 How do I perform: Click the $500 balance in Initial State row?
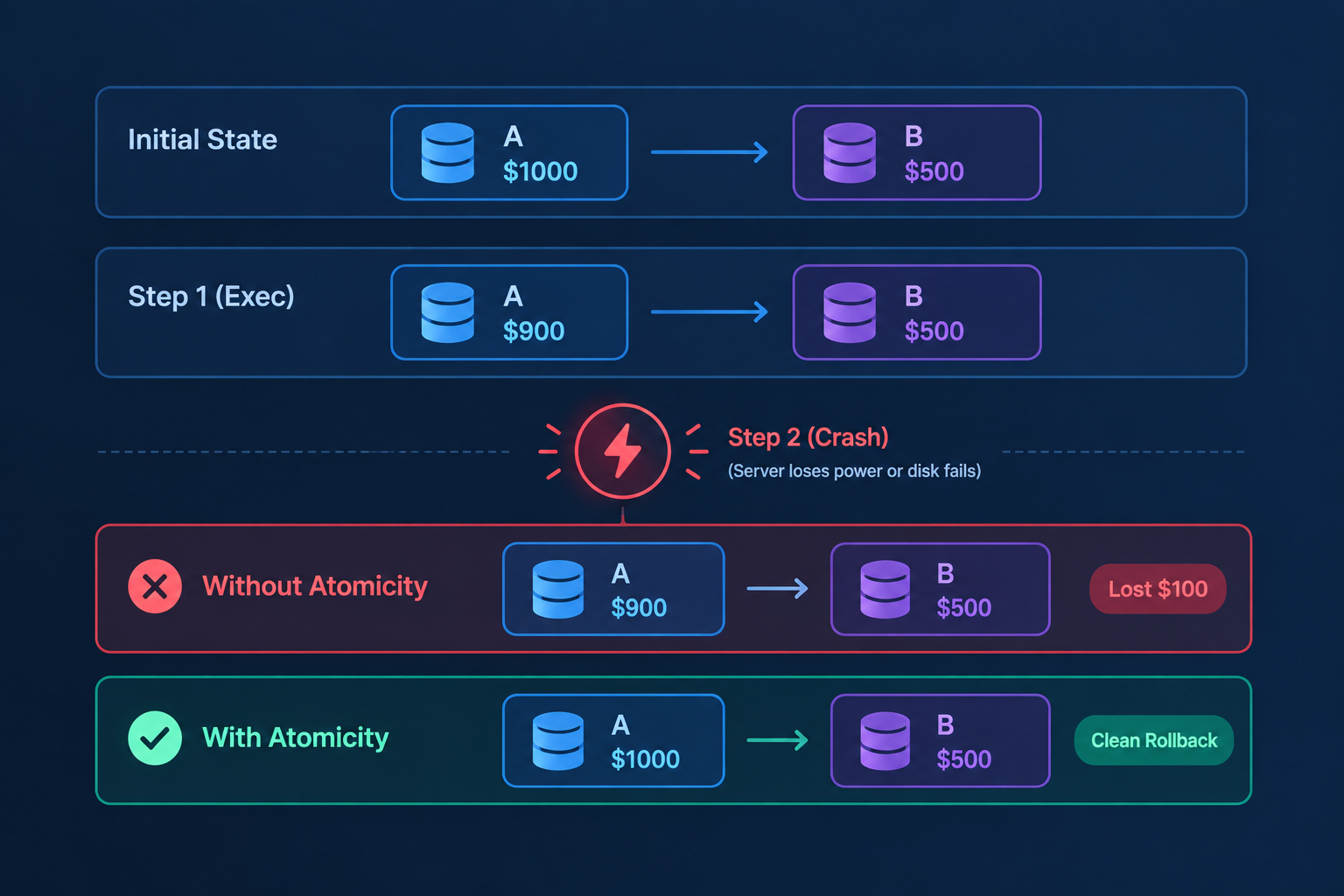pos(934,171)
